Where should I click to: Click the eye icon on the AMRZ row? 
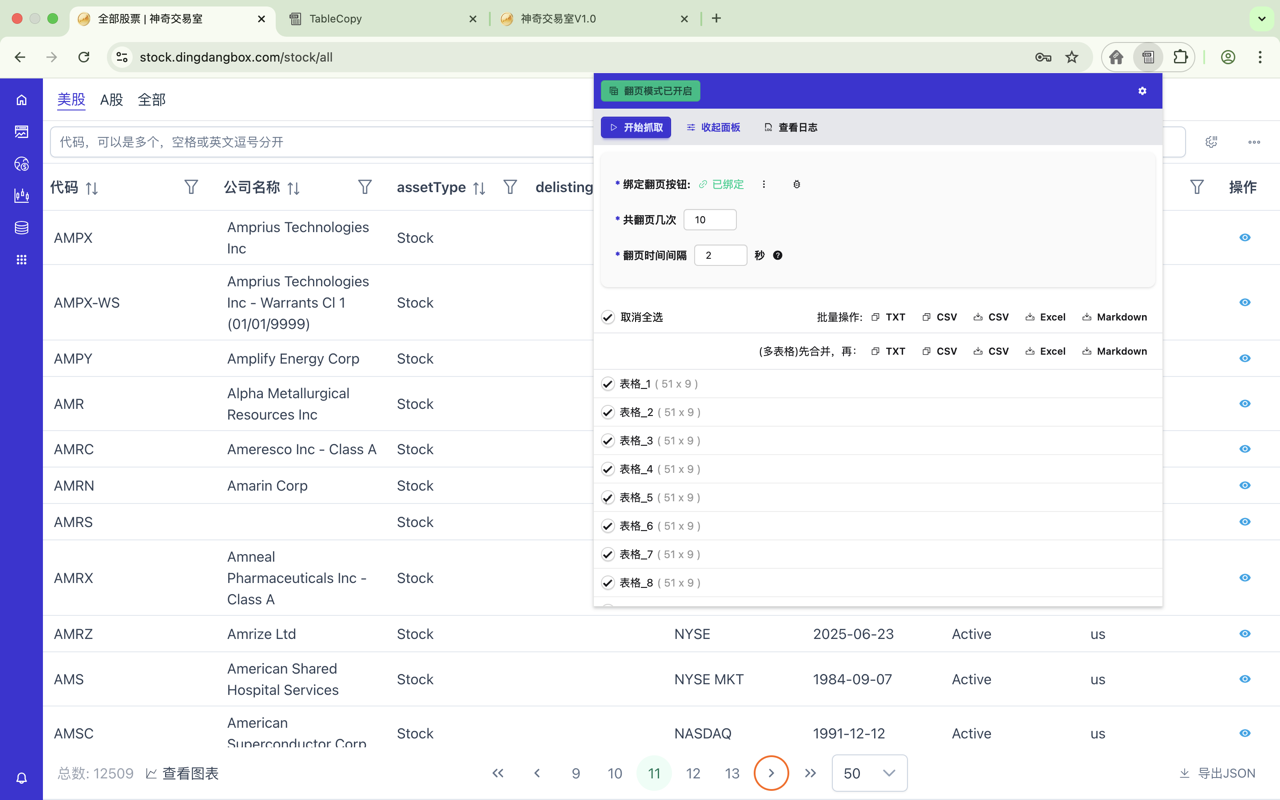click(x=1244, y=633)
